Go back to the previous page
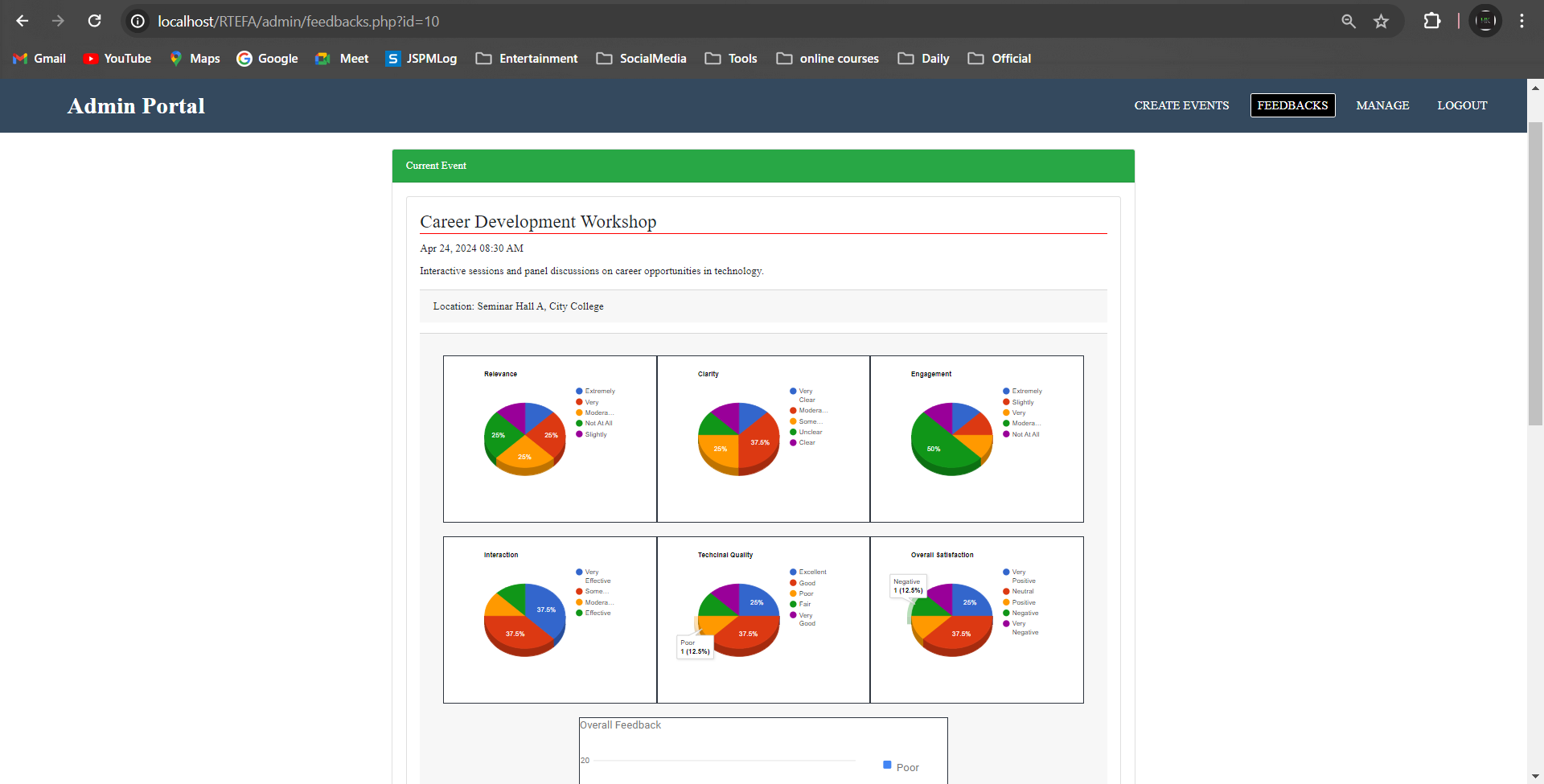Viewport: 1544px width, 784px height. (23, 21)
